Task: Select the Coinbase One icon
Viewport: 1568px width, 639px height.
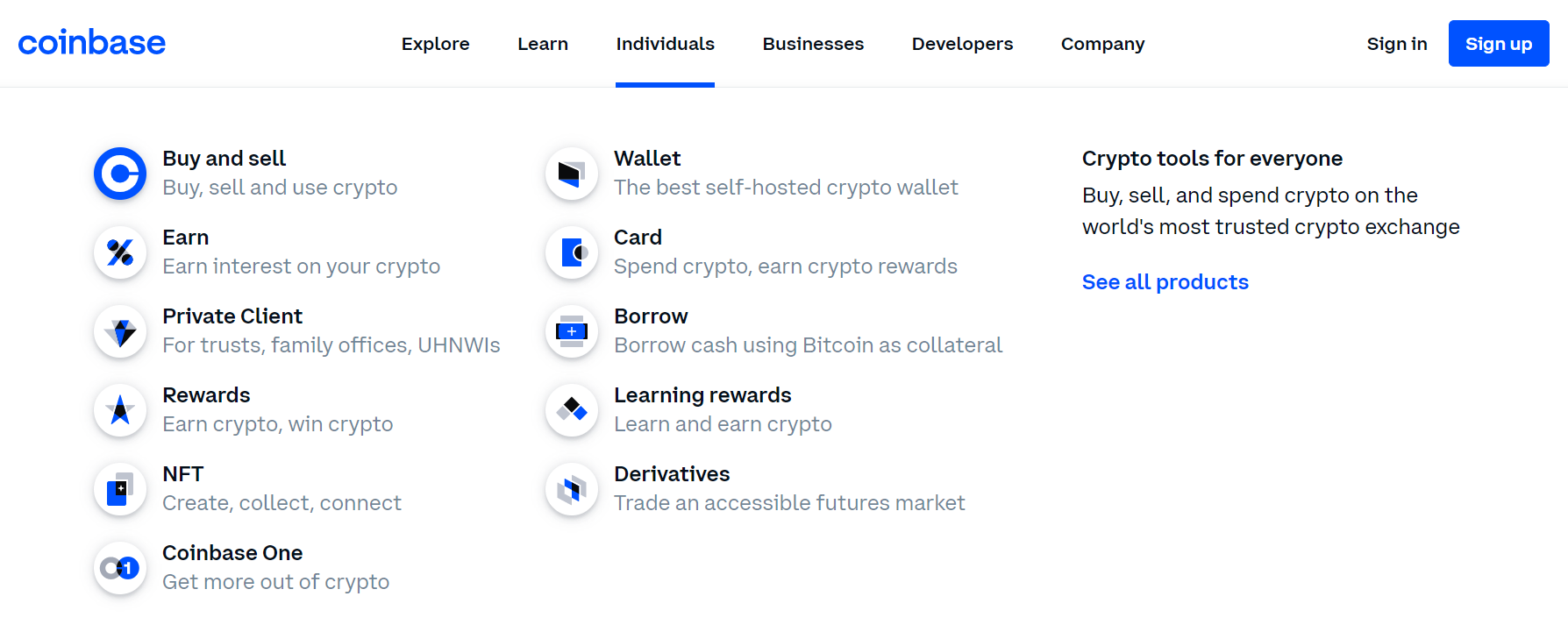Action: point(119,567)
